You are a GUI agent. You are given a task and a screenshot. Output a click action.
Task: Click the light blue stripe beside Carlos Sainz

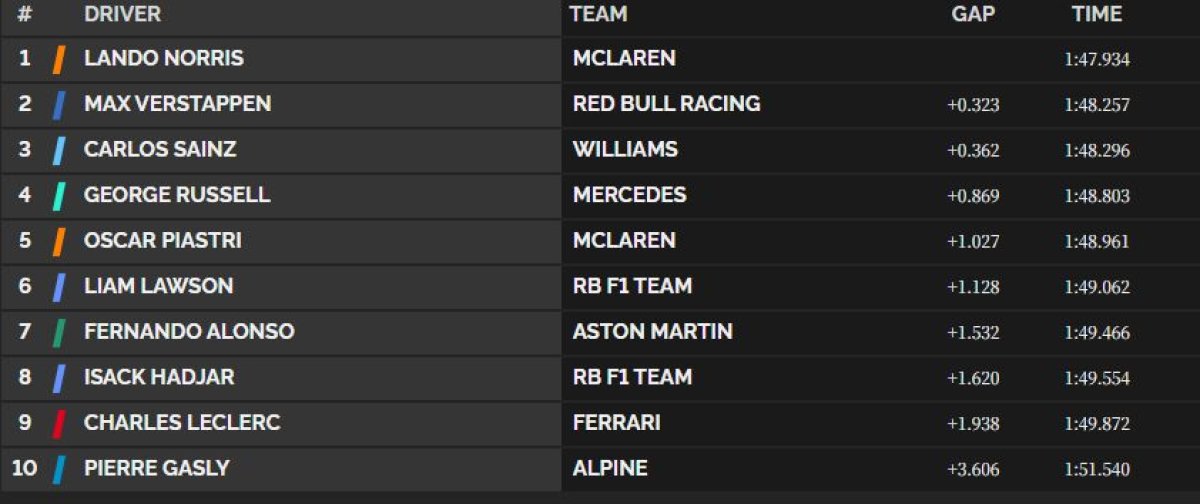[x=59, y=150]
